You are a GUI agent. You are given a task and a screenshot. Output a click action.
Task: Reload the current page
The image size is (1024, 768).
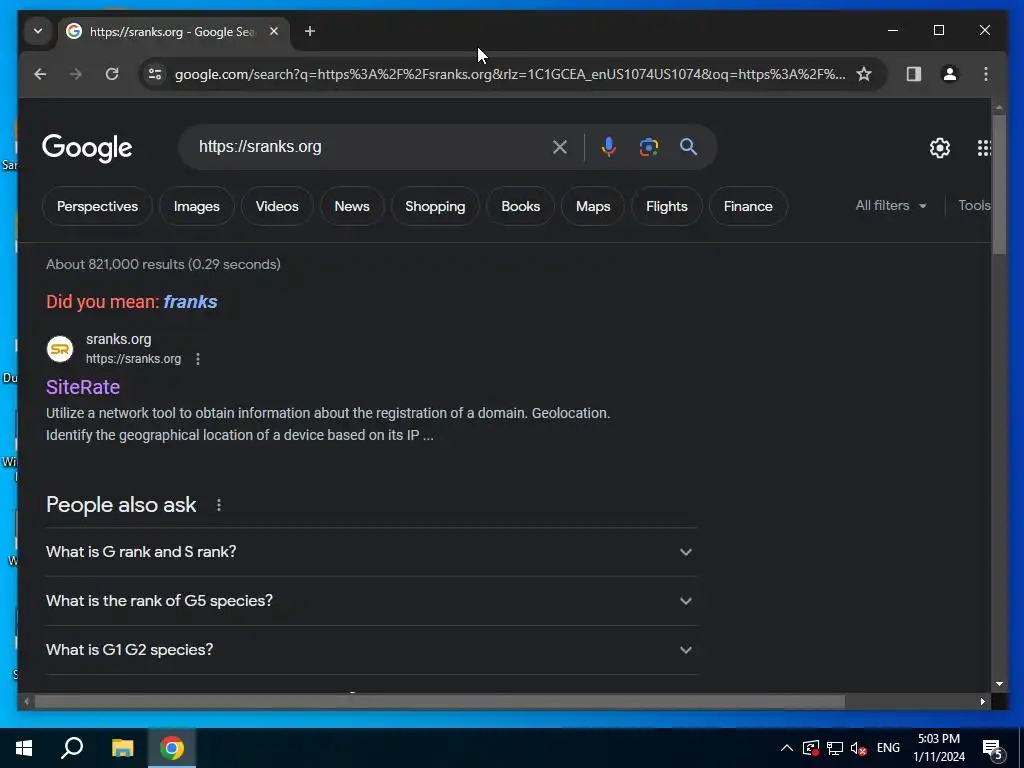(112, 74)
